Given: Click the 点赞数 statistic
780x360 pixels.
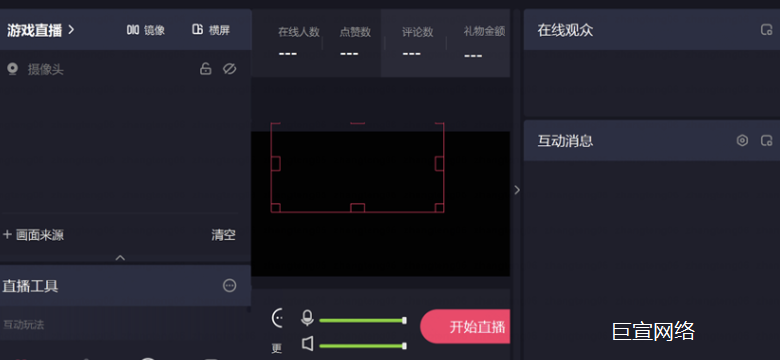Looking at the screenshot, I should point(355,42).
